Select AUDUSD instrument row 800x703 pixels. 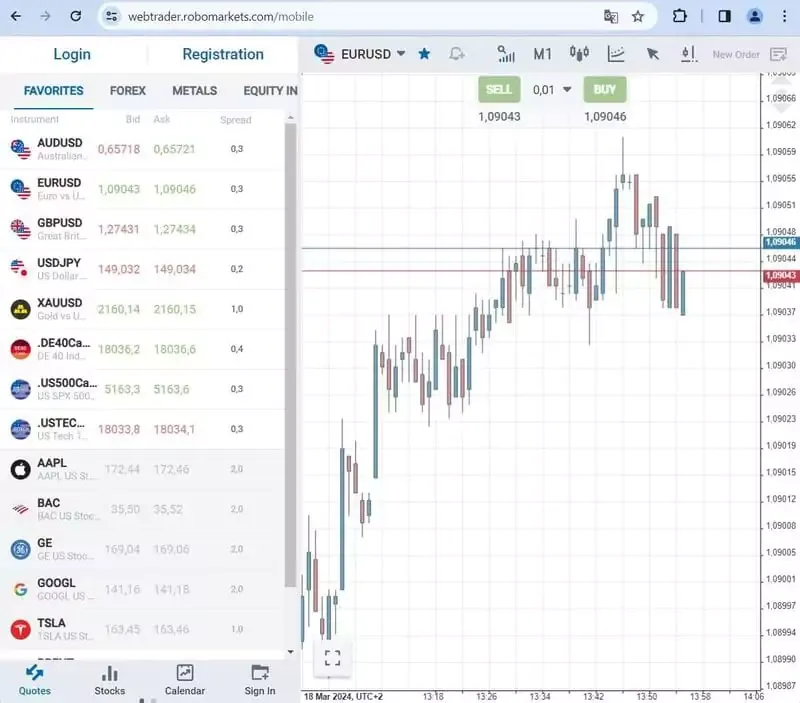[x=142, y=149]
